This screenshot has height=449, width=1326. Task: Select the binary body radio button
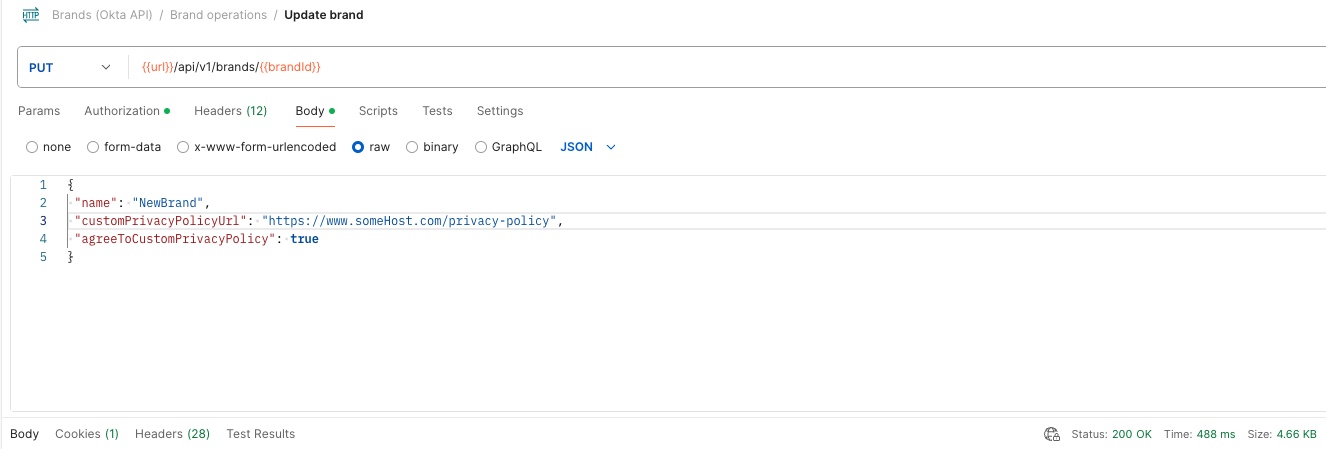click(412, 147)
